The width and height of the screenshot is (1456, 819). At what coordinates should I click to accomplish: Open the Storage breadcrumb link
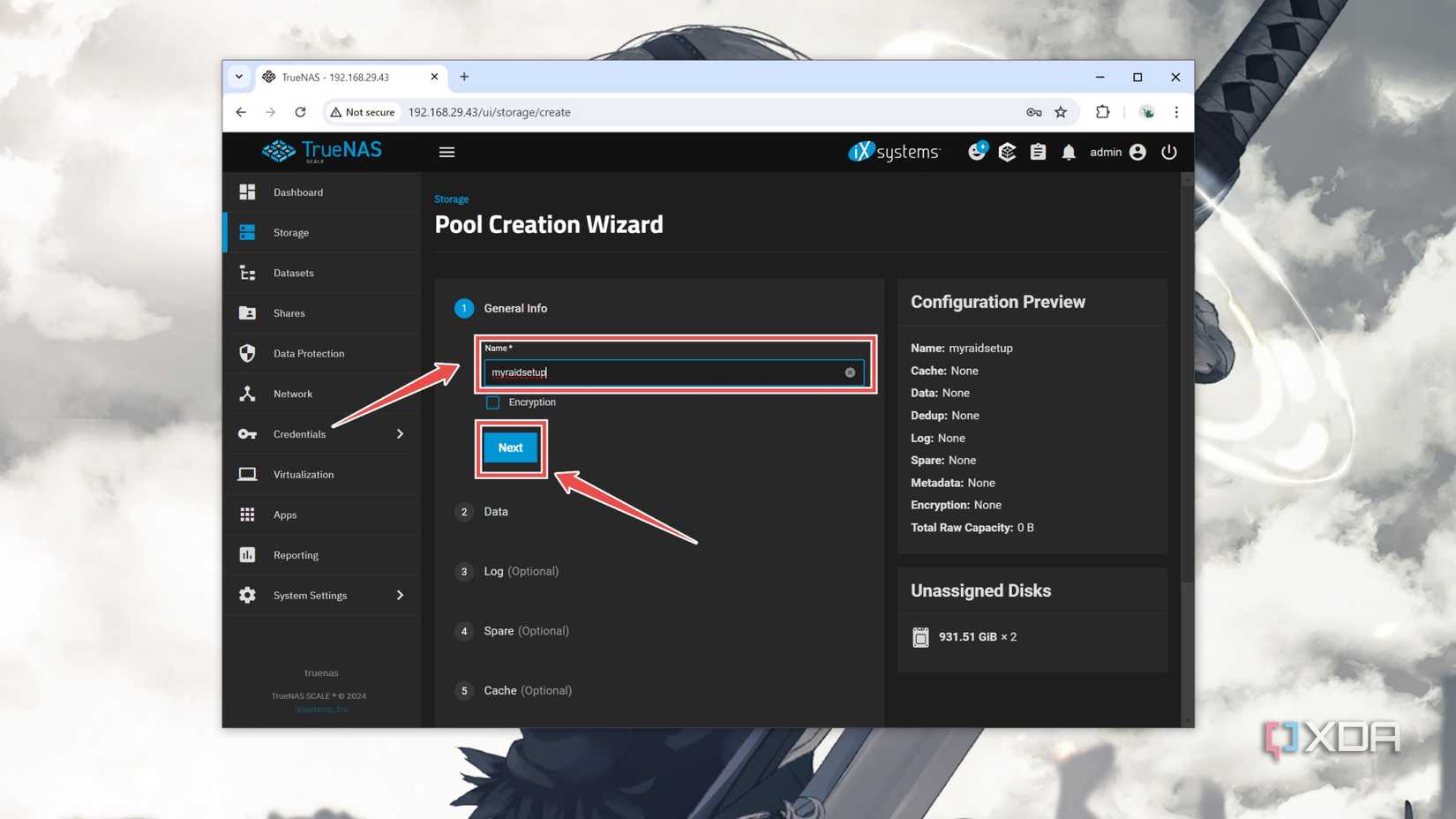coord(451,199)
